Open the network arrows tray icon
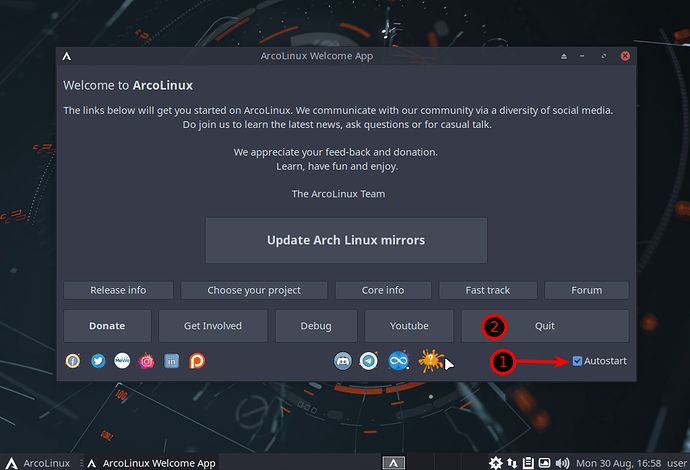This screenshot has width=690, height=470. [512, 463]
